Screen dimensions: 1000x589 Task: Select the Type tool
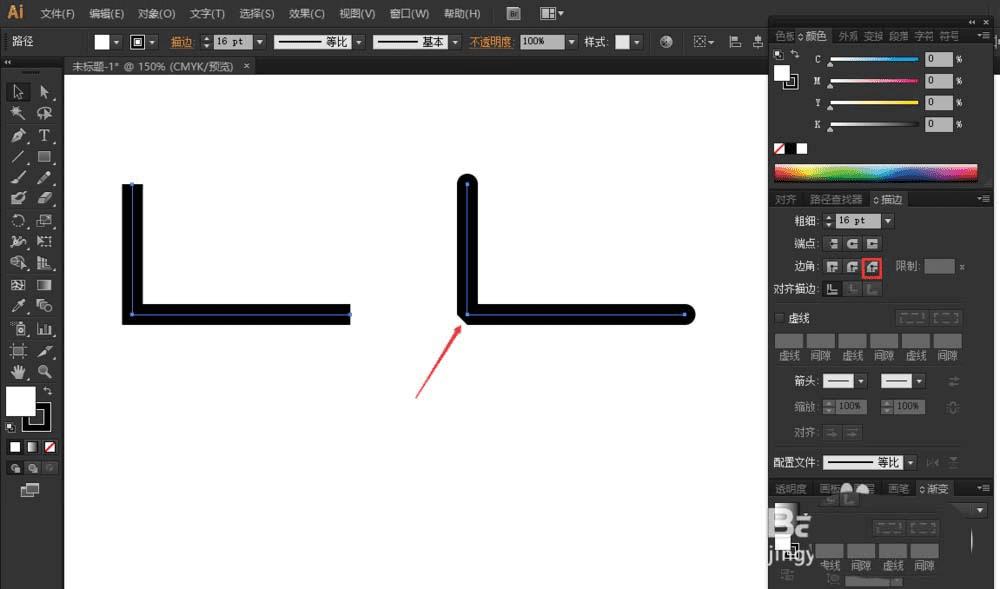tap(45, 134)
